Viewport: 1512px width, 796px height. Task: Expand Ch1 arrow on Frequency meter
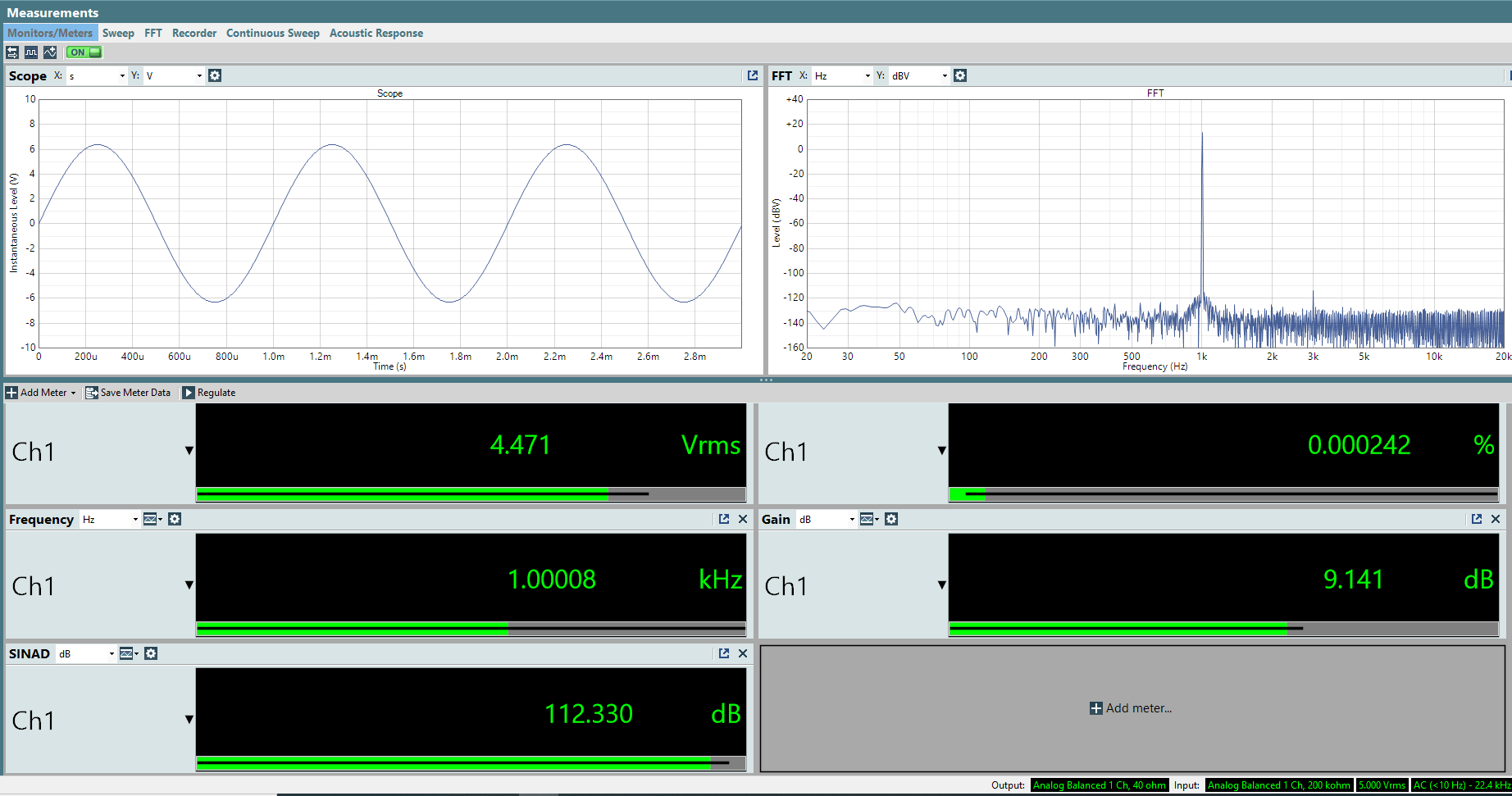pos(189,585)
